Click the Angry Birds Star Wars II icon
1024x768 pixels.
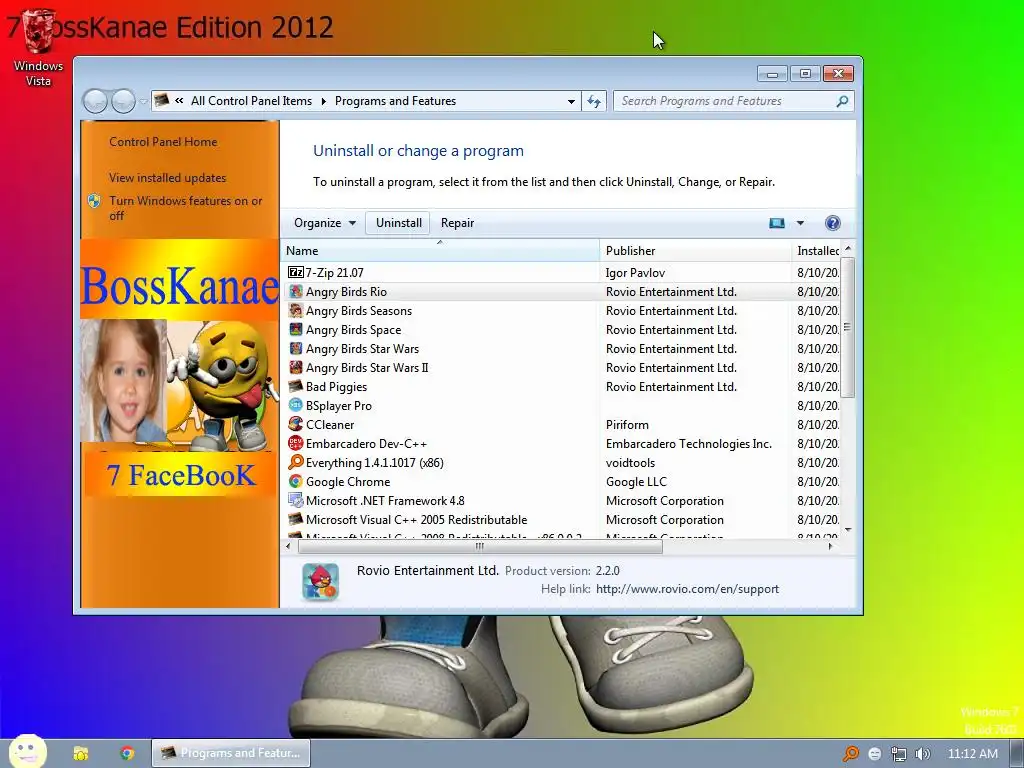pos(296,367)
